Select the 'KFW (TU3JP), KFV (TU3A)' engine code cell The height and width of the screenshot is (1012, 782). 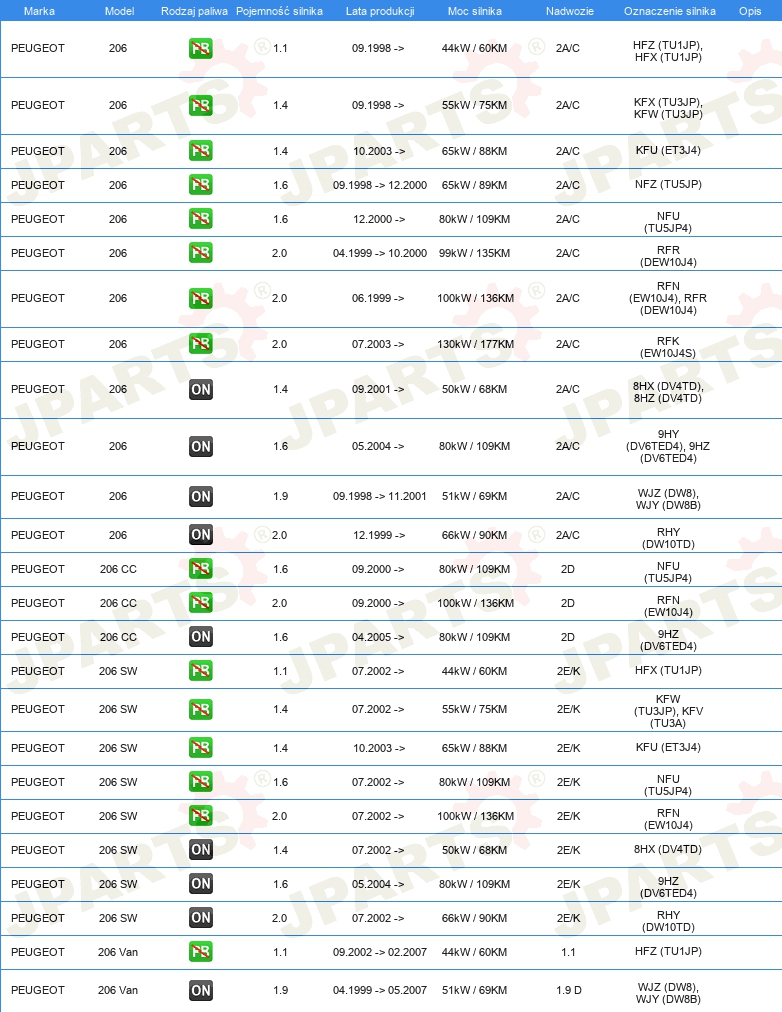coord(668,711)
